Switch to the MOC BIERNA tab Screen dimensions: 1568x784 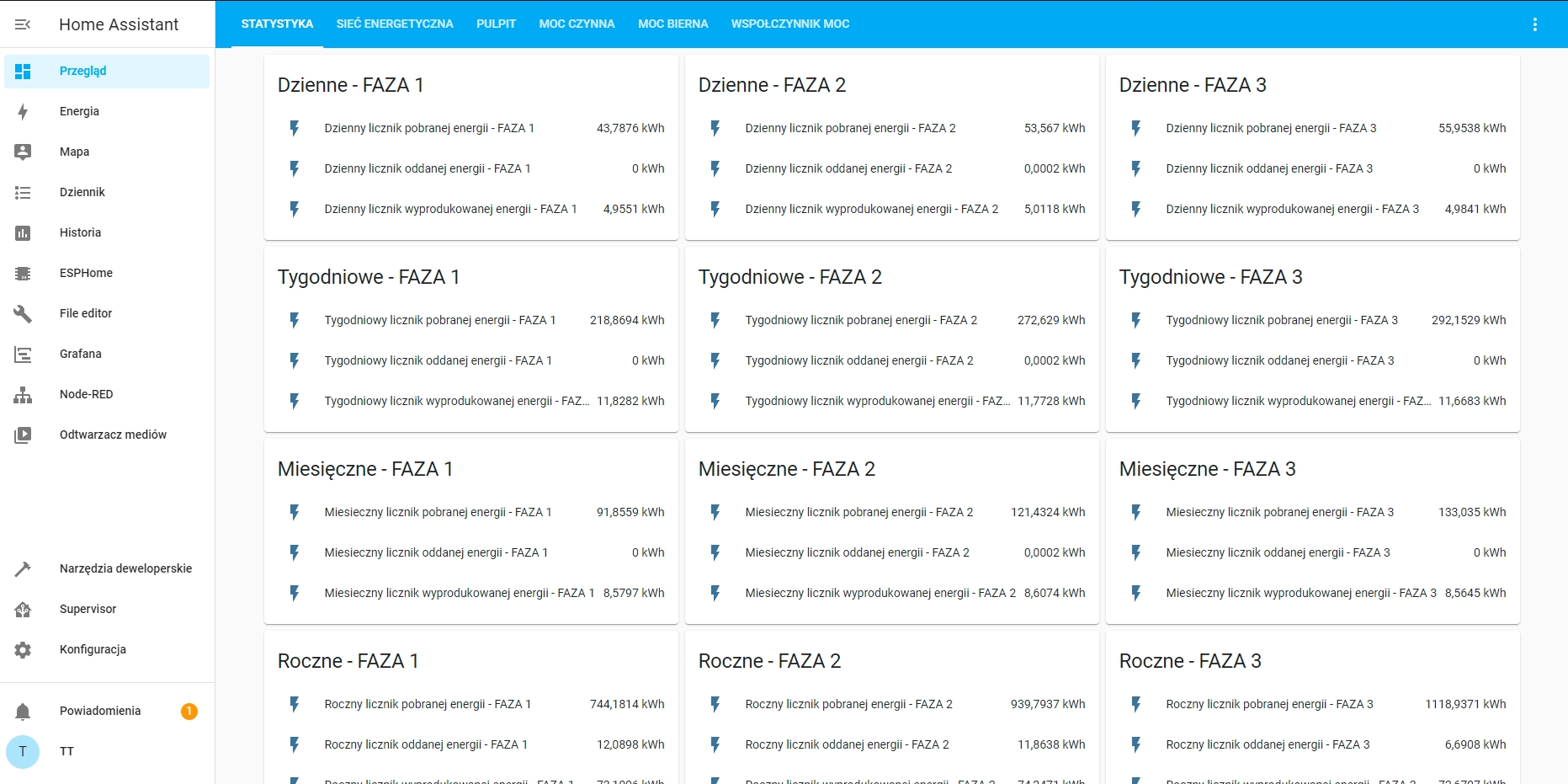point(672,24)
